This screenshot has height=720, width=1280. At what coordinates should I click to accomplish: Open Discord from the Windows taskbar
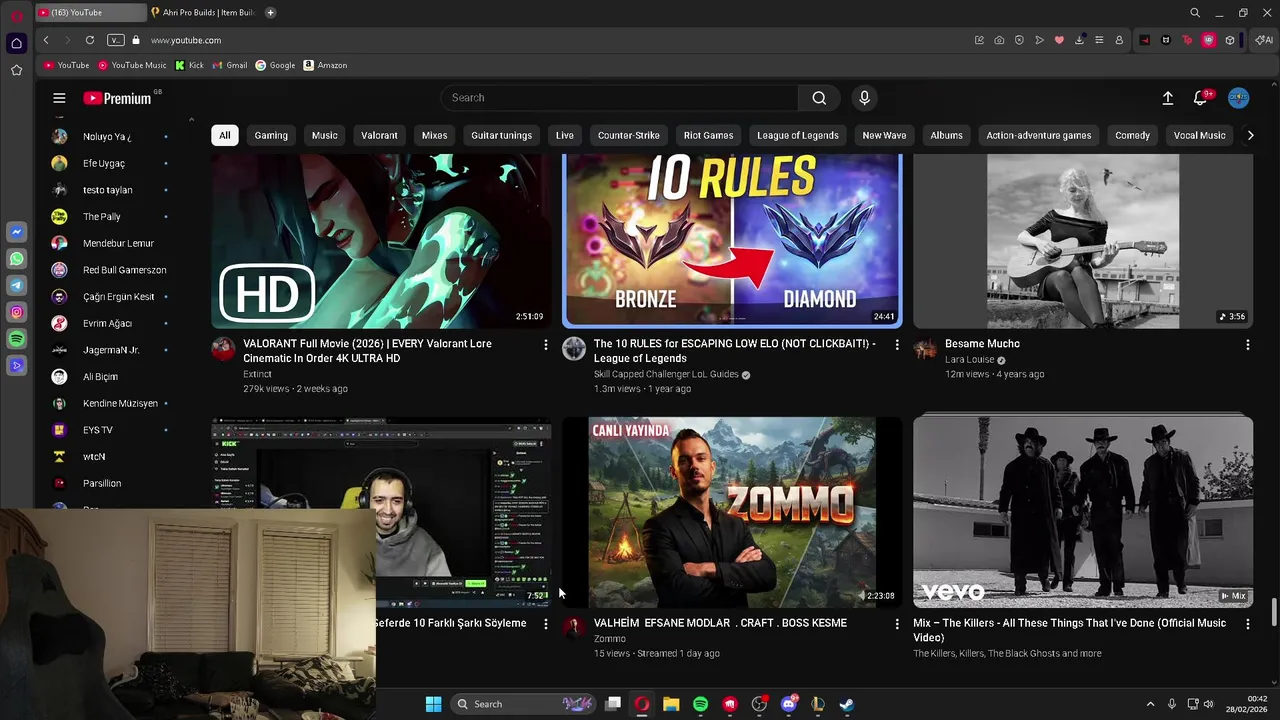point(789,704)
